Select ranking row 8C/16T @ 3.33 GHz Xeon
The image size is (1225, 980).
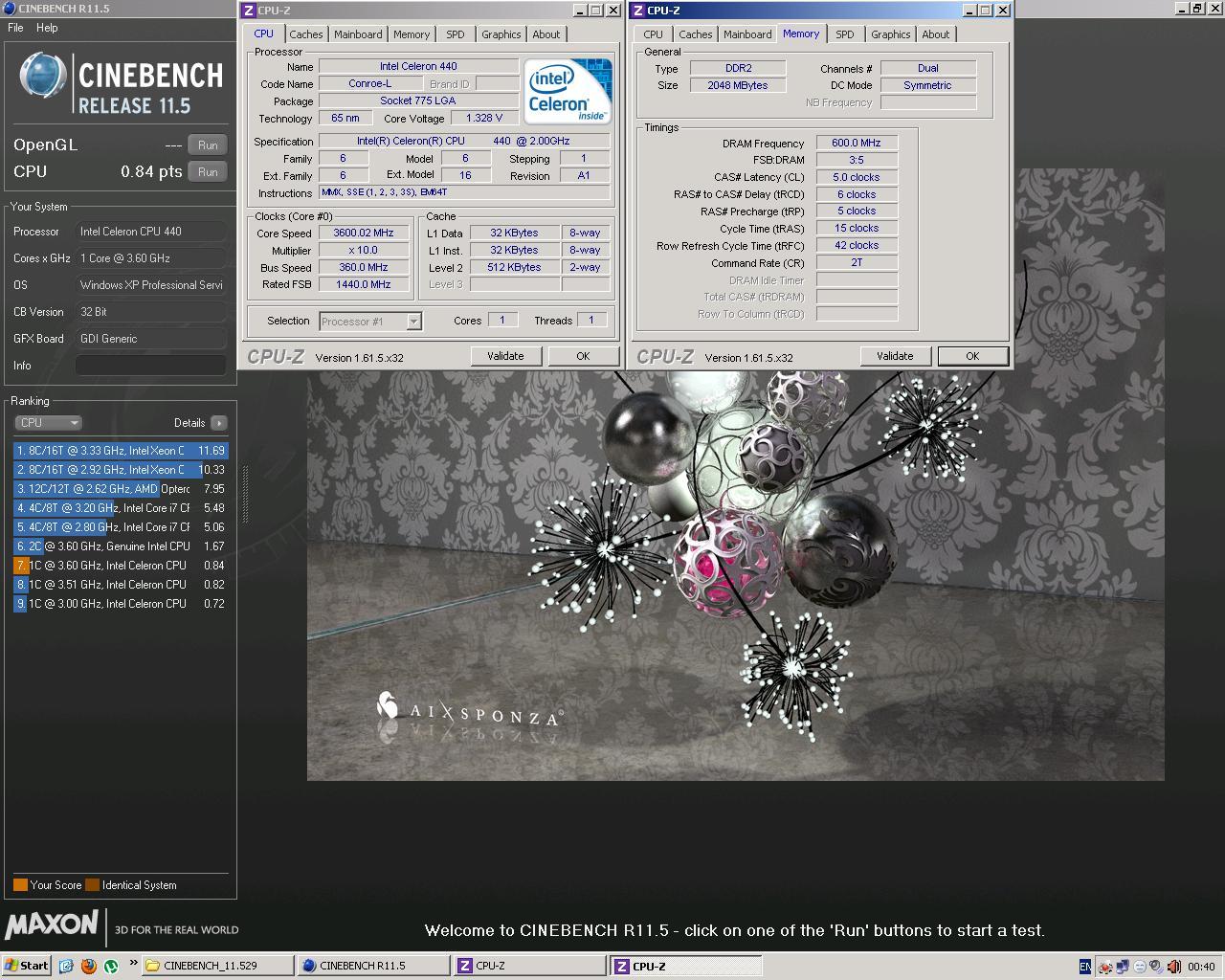point(121,451)
